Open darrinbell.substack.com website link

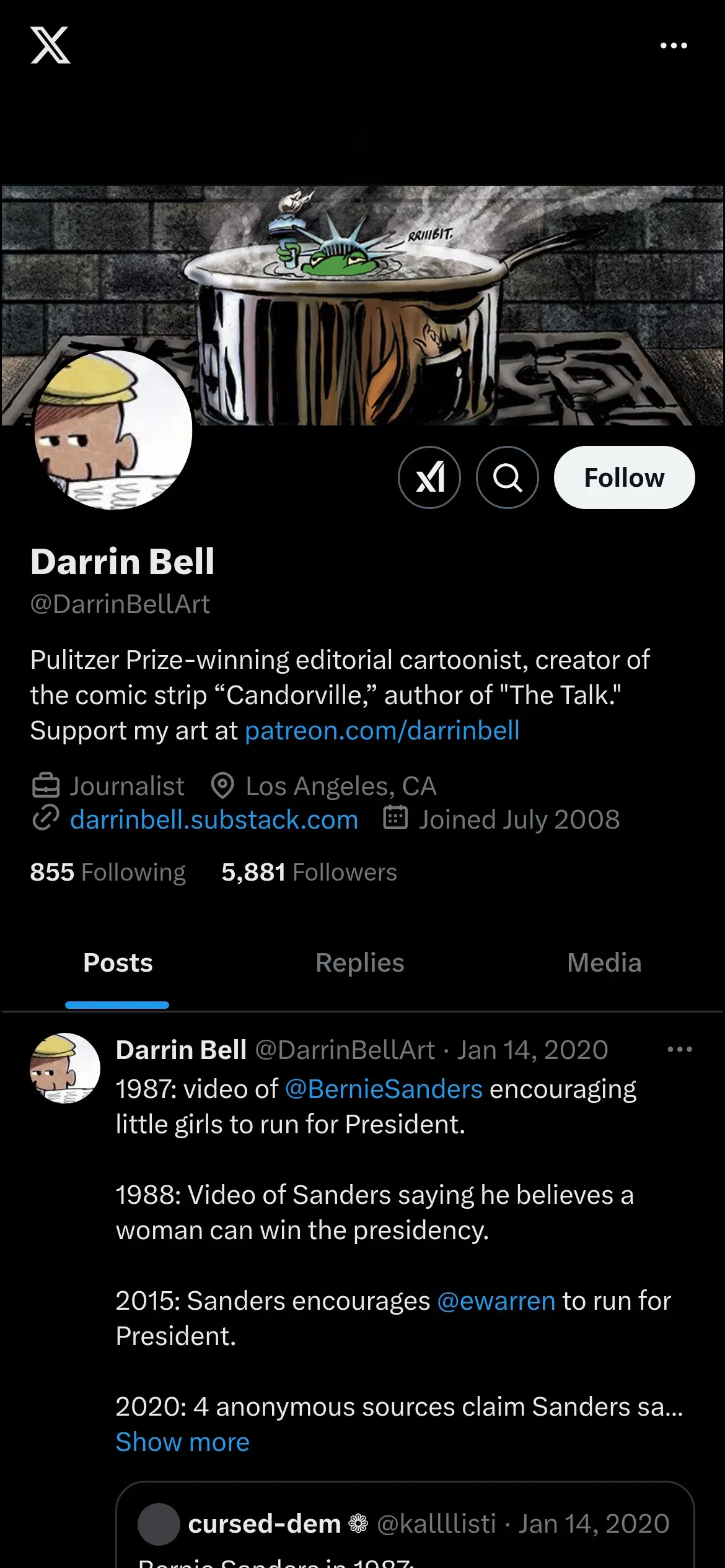214,819
